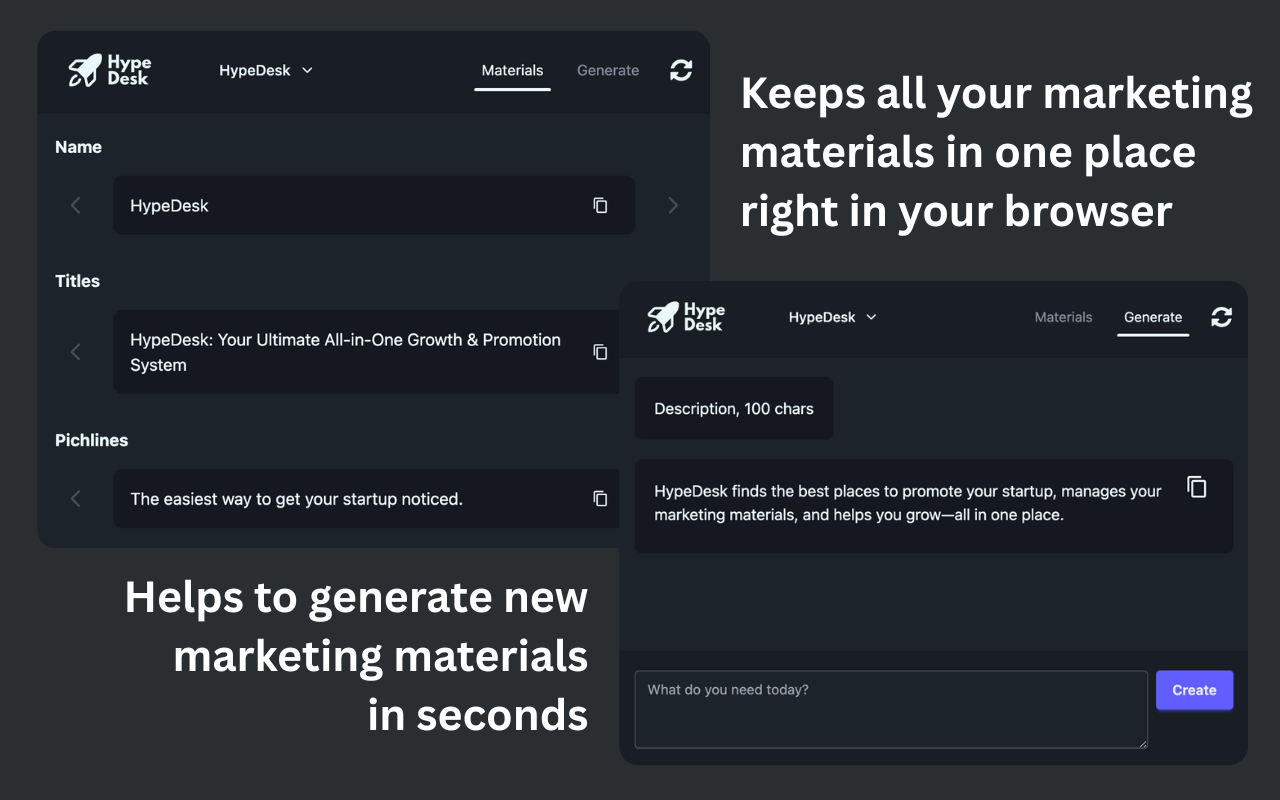
Task: Copy the pitchline about getting your startup noticed
Action: click(600, 498)
